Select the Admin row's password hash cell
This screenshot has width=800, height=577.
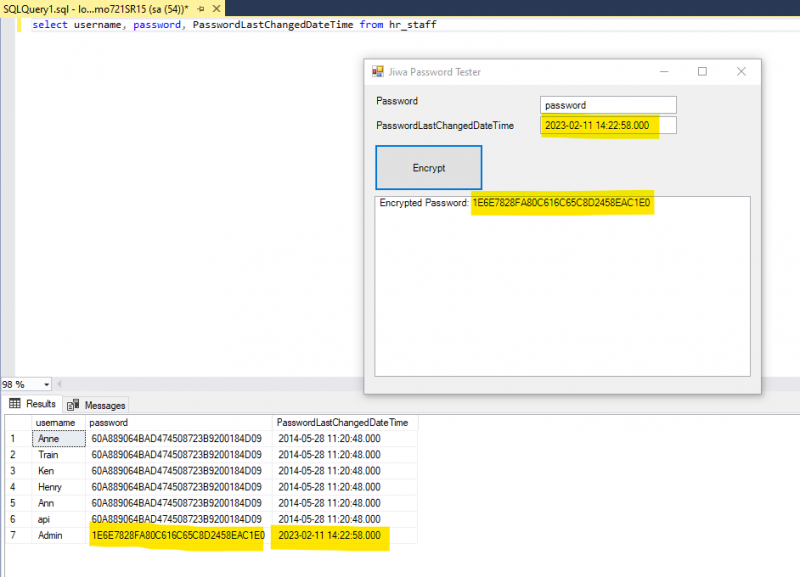[178, 536]
